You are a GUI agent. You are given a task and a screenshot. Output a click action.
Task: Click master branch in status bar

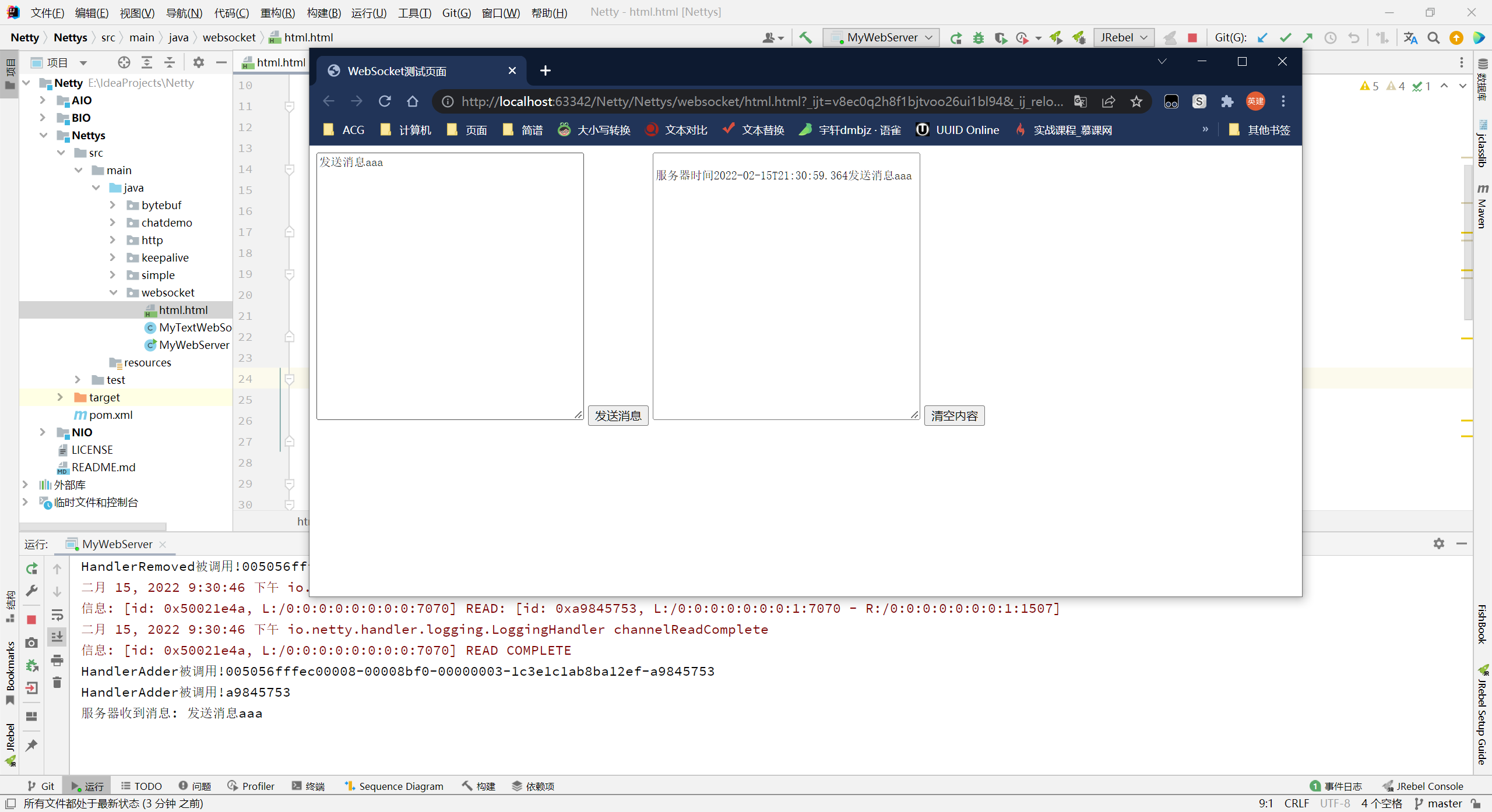[1439, 804]
